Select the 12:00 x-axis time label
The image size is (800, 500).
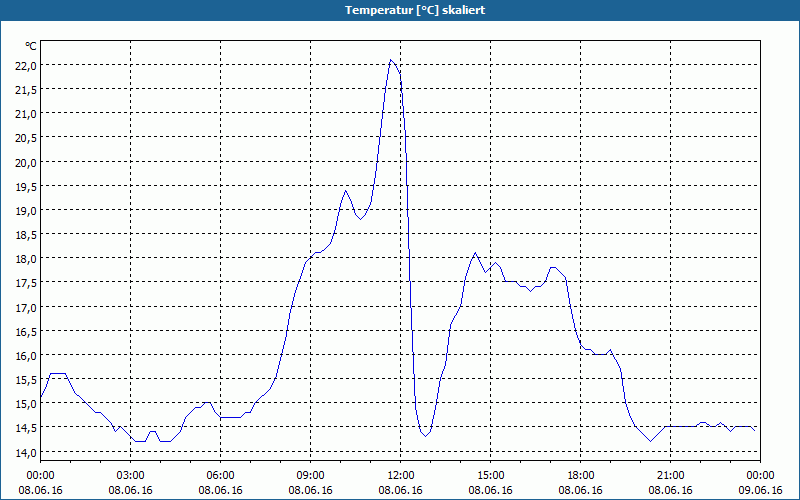click(x=401, y=475)
